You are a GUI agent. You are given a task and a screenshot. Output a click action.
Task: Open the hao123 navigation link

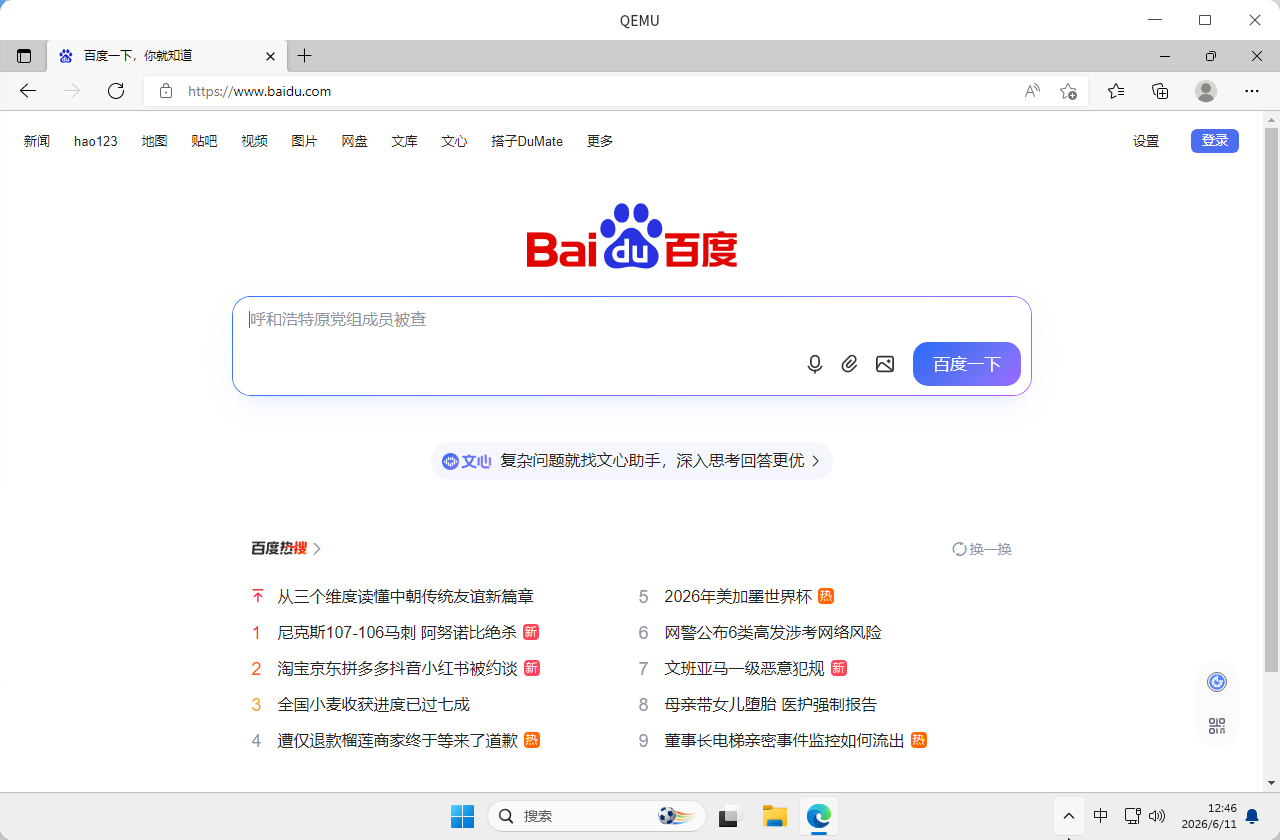point(96,141)
